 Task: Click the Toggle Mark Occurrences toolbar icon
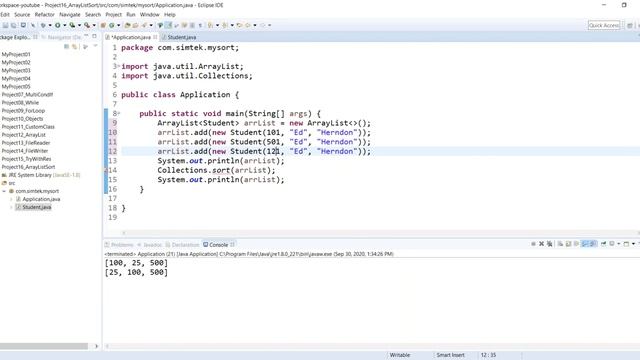tap(168, 25)
